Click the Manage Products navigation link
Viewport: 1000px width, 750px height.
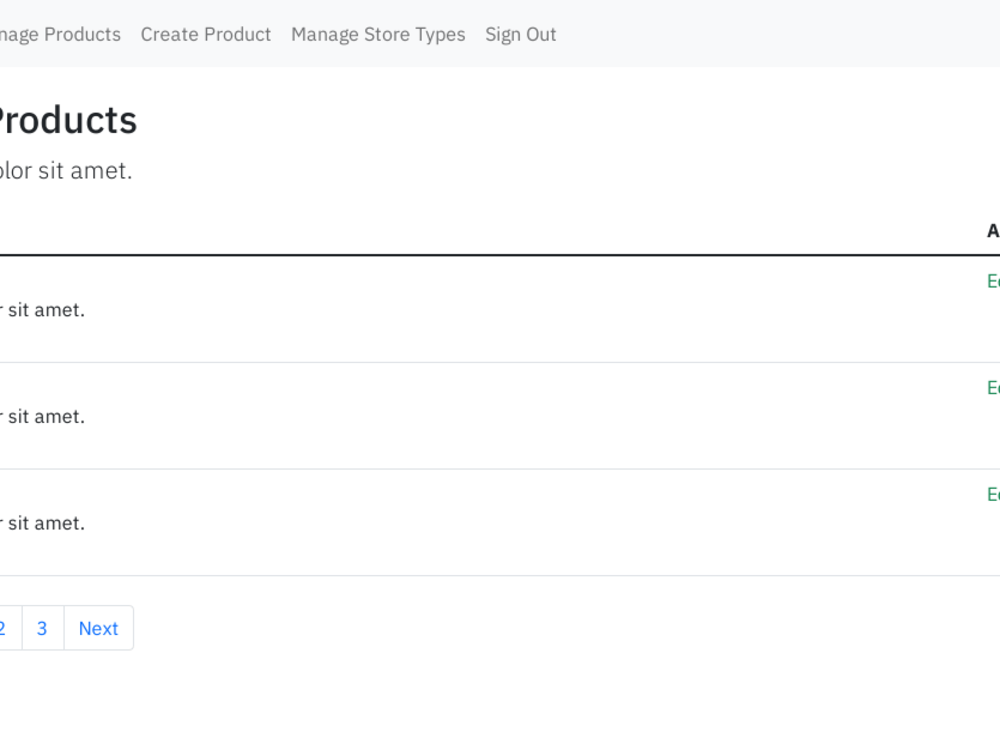60,34
